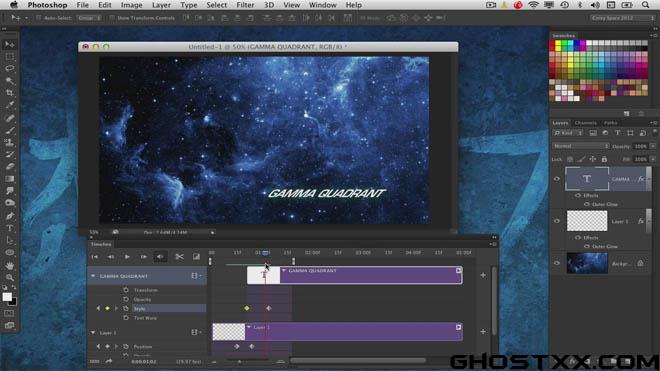This screenshot has width=660, height=371.
Task: Select the Magic Wand tool
Action: click(10, 80)
